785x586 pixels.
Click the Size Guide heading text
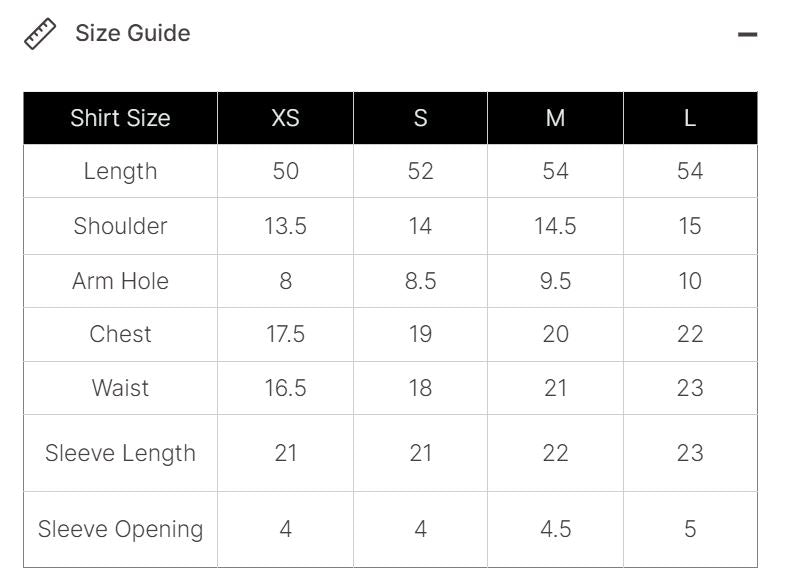pyautogui.click(x=132, y=33)
